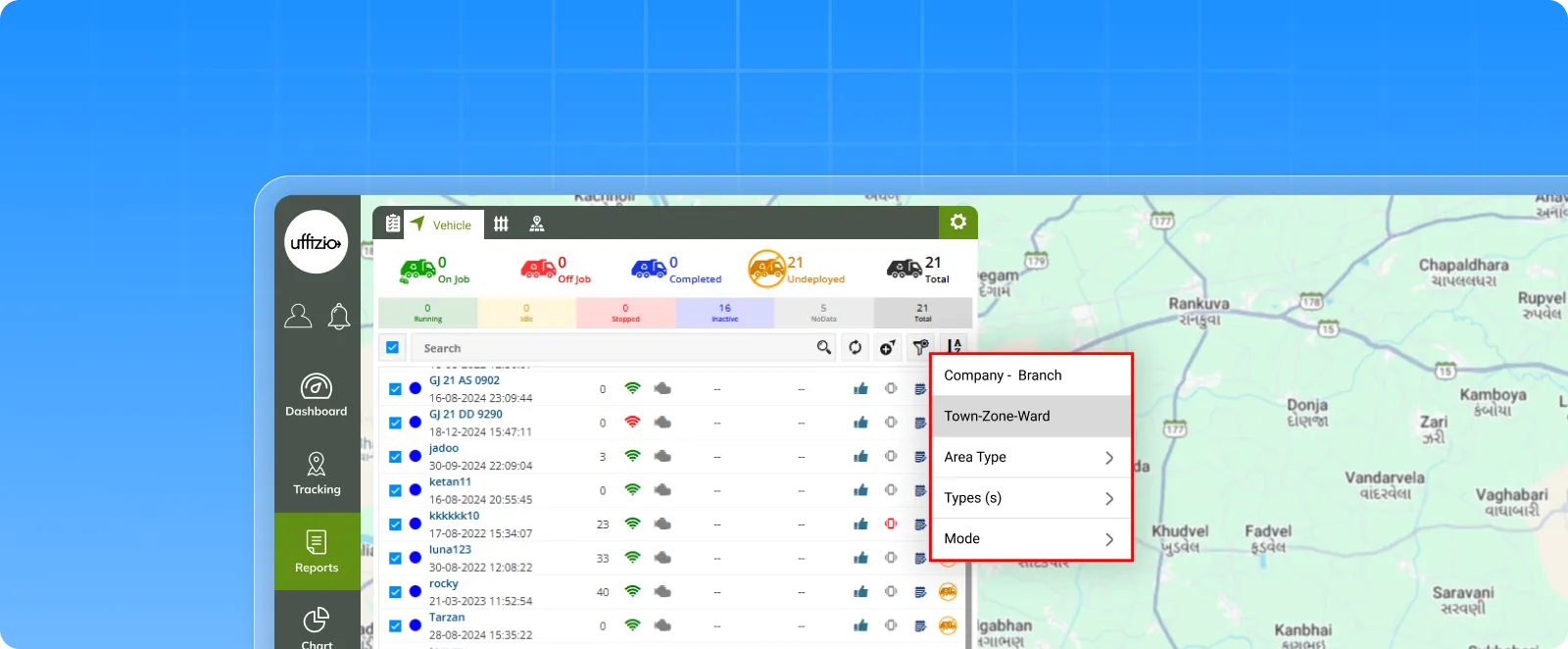Toggle the select-all vehicles checkbox

[392, 348]
